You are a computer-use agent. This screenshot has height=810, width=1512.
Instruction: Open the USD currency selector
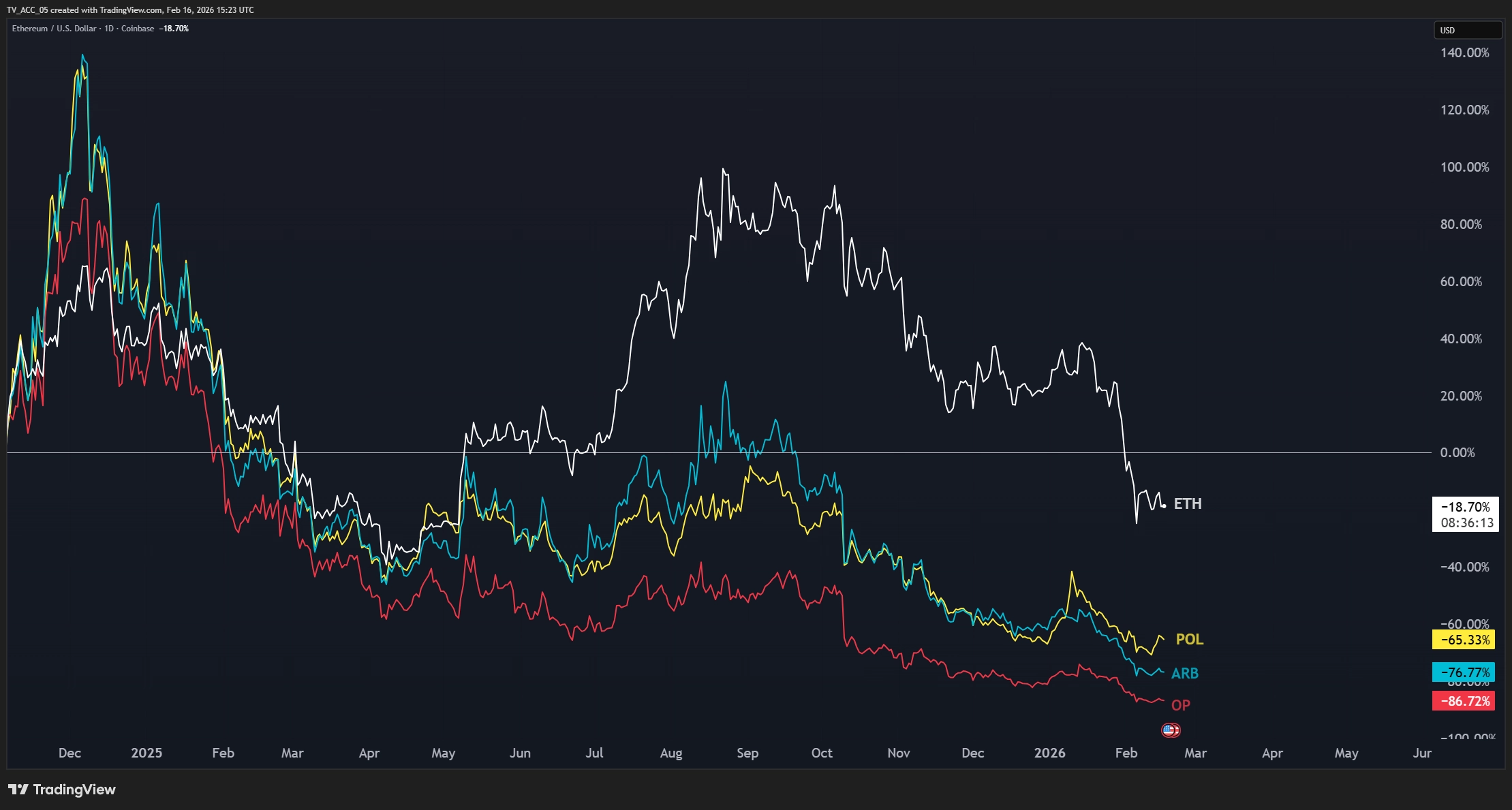[x=1467, y=30]
